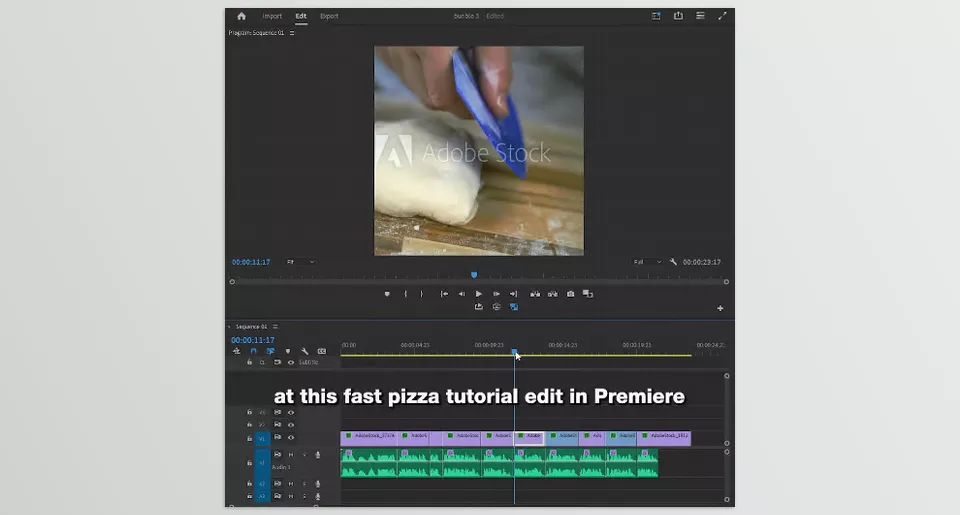Click the Extract button
960x515 pixels.
point(553,294)
